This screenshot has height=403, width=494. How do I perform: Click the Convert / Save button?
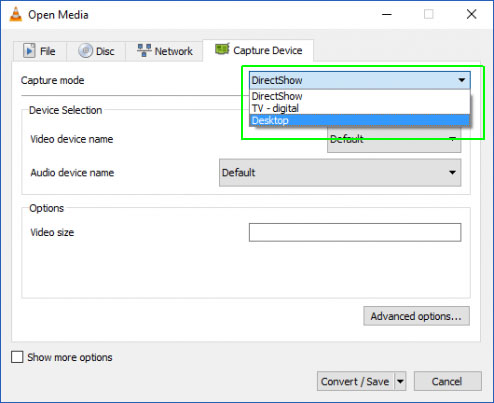click(355, 381)
